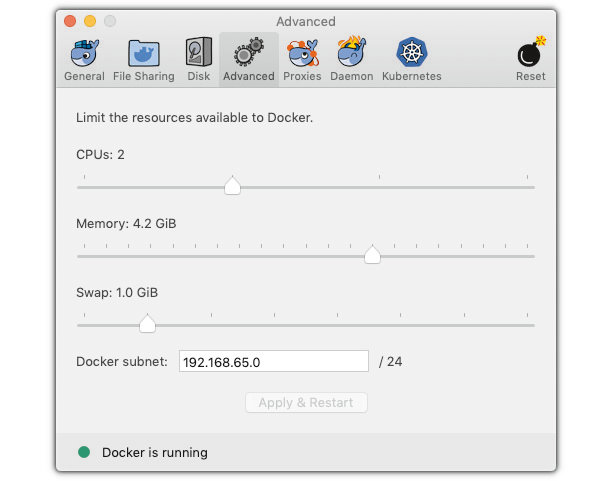Open the Kubernetes helm wheel icon
Screen dimensions: 612x481
(x=411, y=53)
